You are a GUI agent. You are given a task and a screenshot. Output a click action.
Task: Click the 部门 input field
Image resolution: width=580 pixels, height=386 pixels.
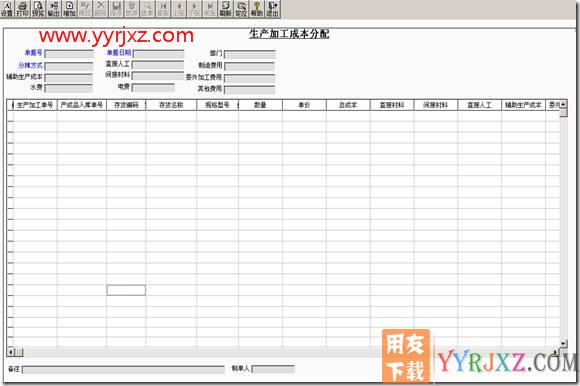[250, 54]
